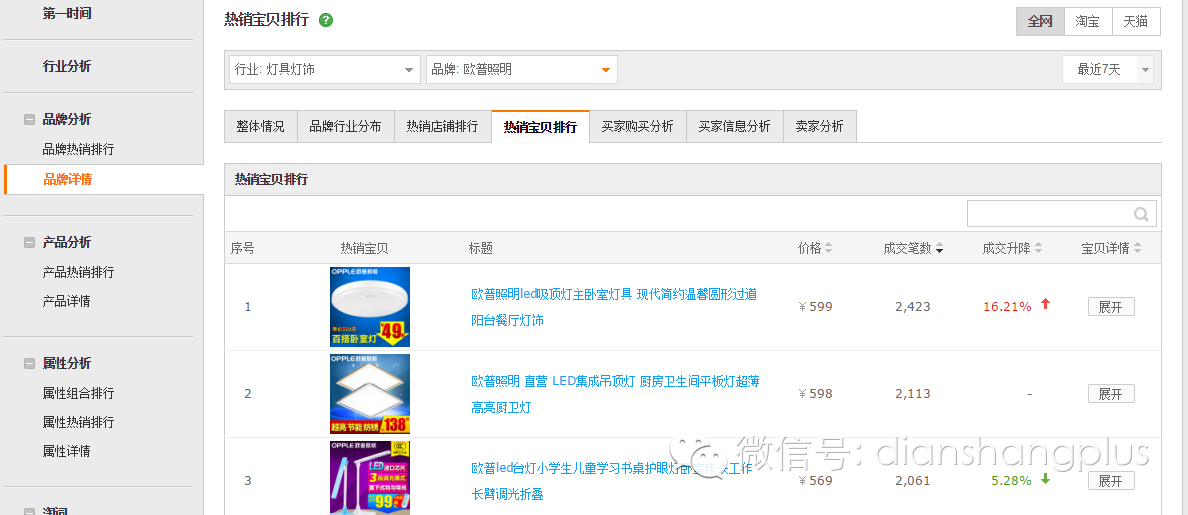The width and height of the screenshot is (1188, 515).
Task: Go to 行业分析 in sidebar
Action: [67, 66]
